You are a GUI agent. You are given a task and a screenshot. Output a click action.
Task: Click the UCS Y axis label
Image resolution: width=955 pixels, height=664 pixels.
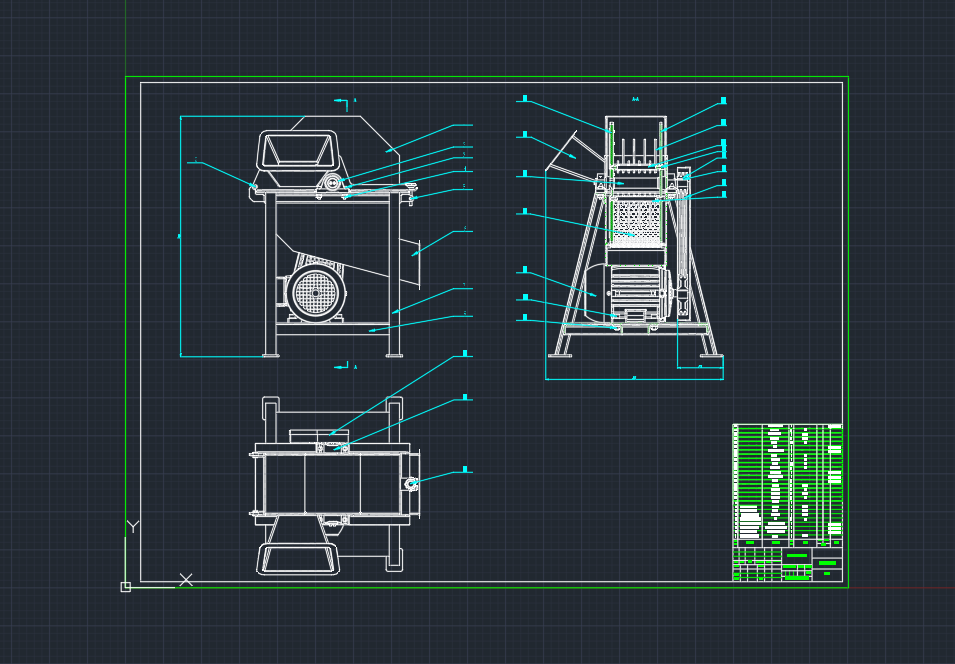[x=133, y=527]
